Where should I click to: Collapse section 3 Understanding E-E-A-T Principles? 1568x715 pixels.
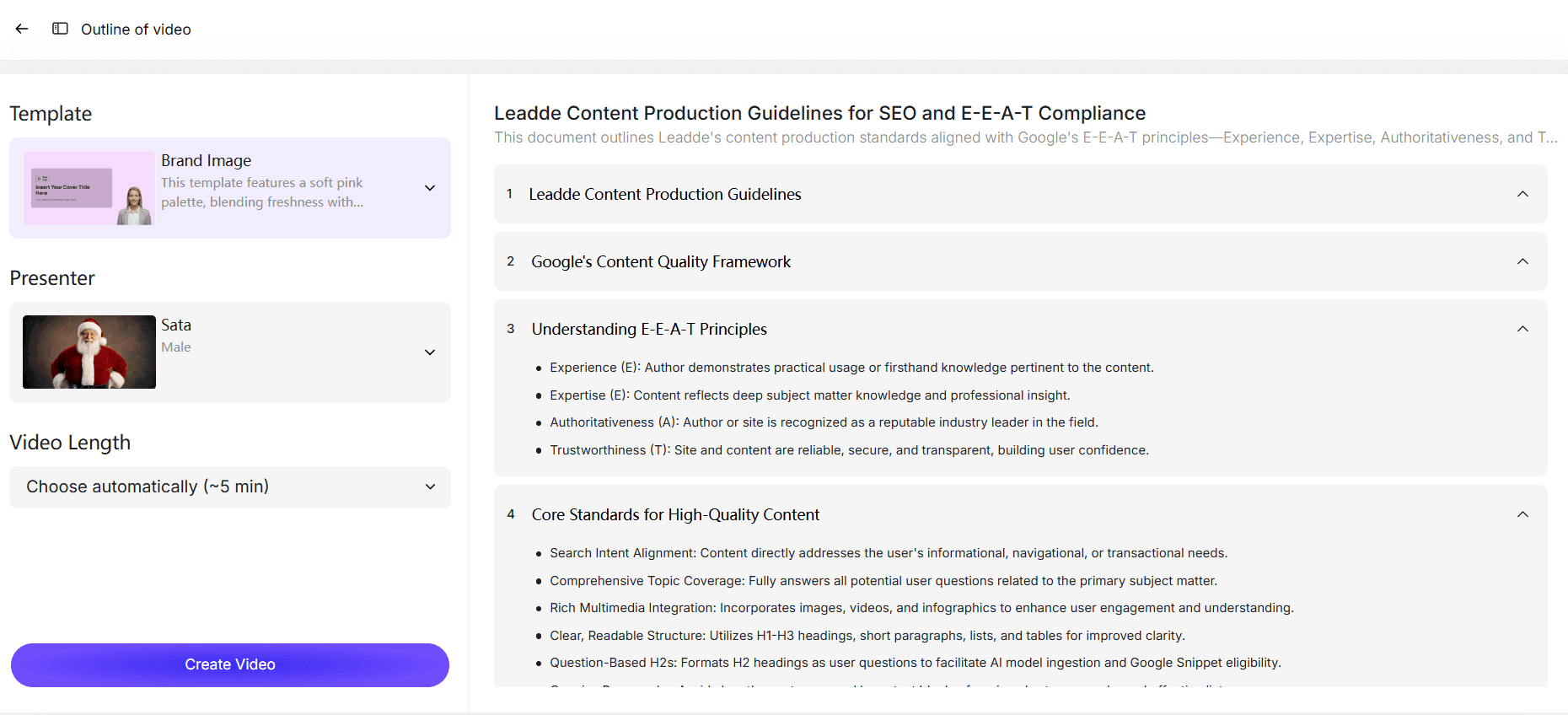pyautogui.click(x=1522, y=329)
